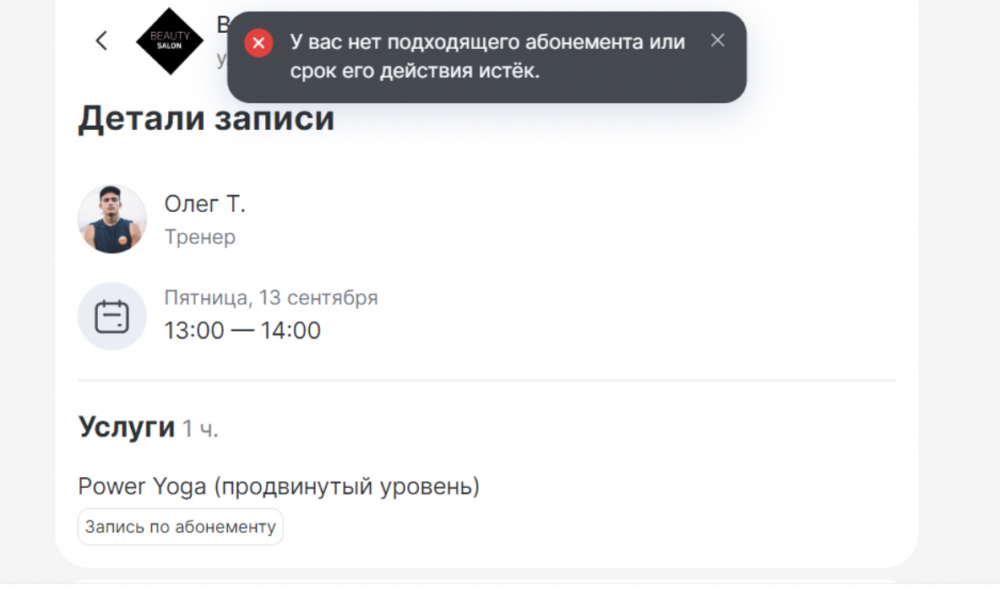Click the divider line above Услуги
This screenshot has height=591, width=1000.
tap(486, 381)
